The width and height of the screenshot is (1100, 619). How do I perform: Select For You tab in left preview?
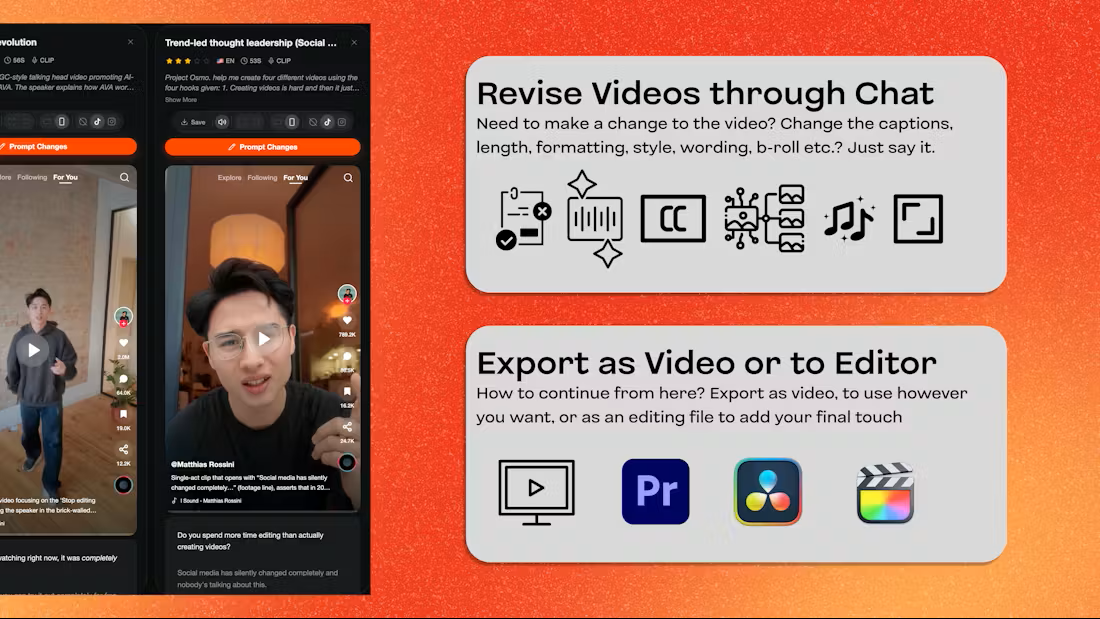65,178
